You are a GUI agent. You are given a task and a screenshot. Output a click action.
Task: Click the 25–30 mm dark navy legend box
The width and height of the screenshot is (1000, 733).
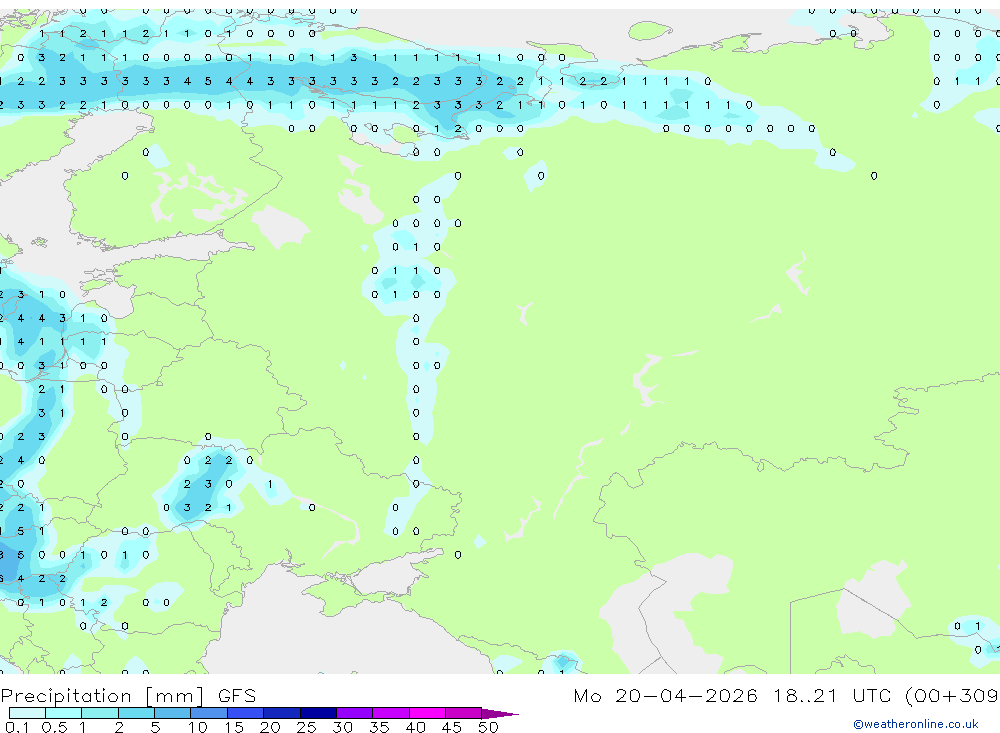[x=318, y=713]
